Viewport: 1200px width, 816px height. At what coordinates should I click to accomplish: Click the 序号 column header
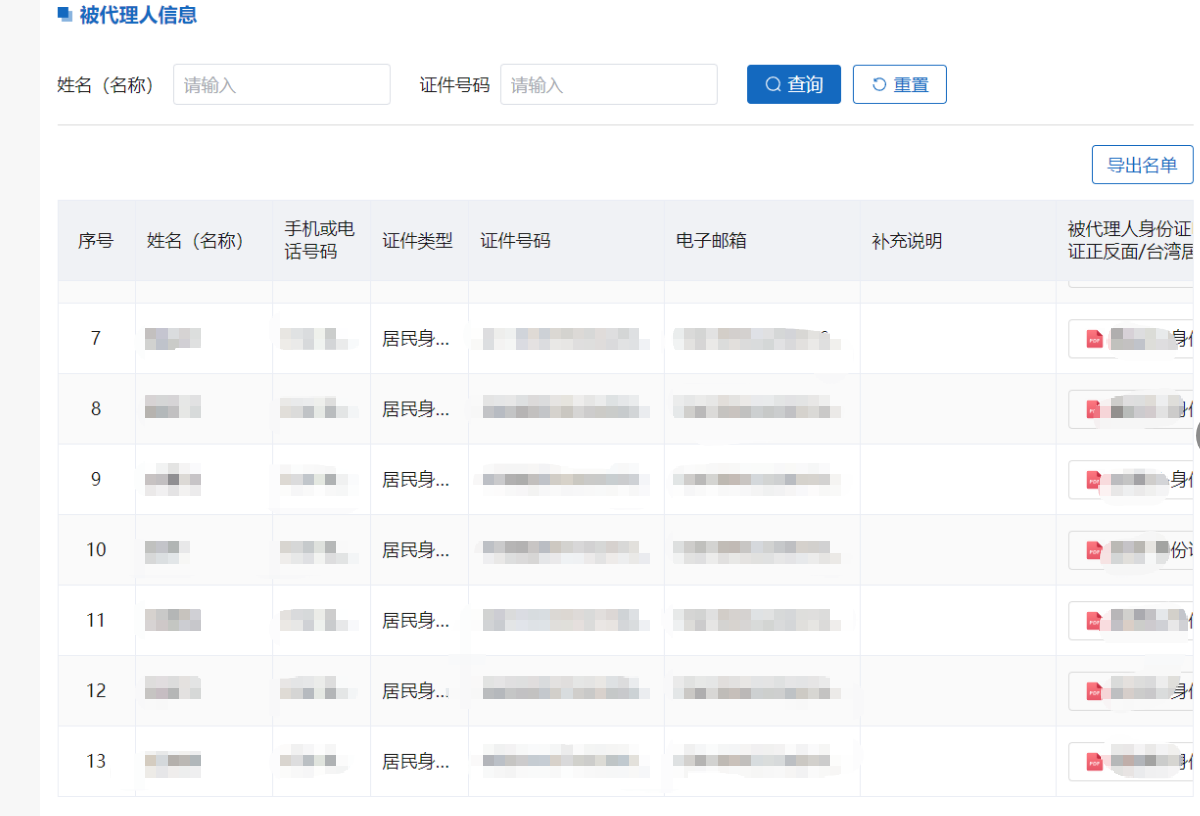96,241
